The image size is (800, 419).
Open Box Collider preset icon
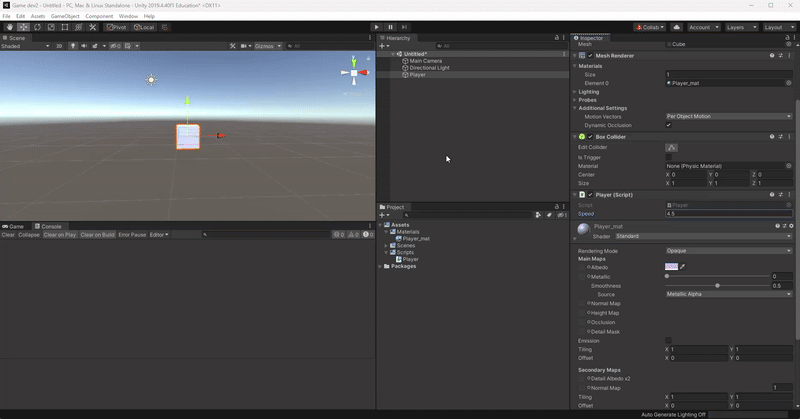click(781, 137)
